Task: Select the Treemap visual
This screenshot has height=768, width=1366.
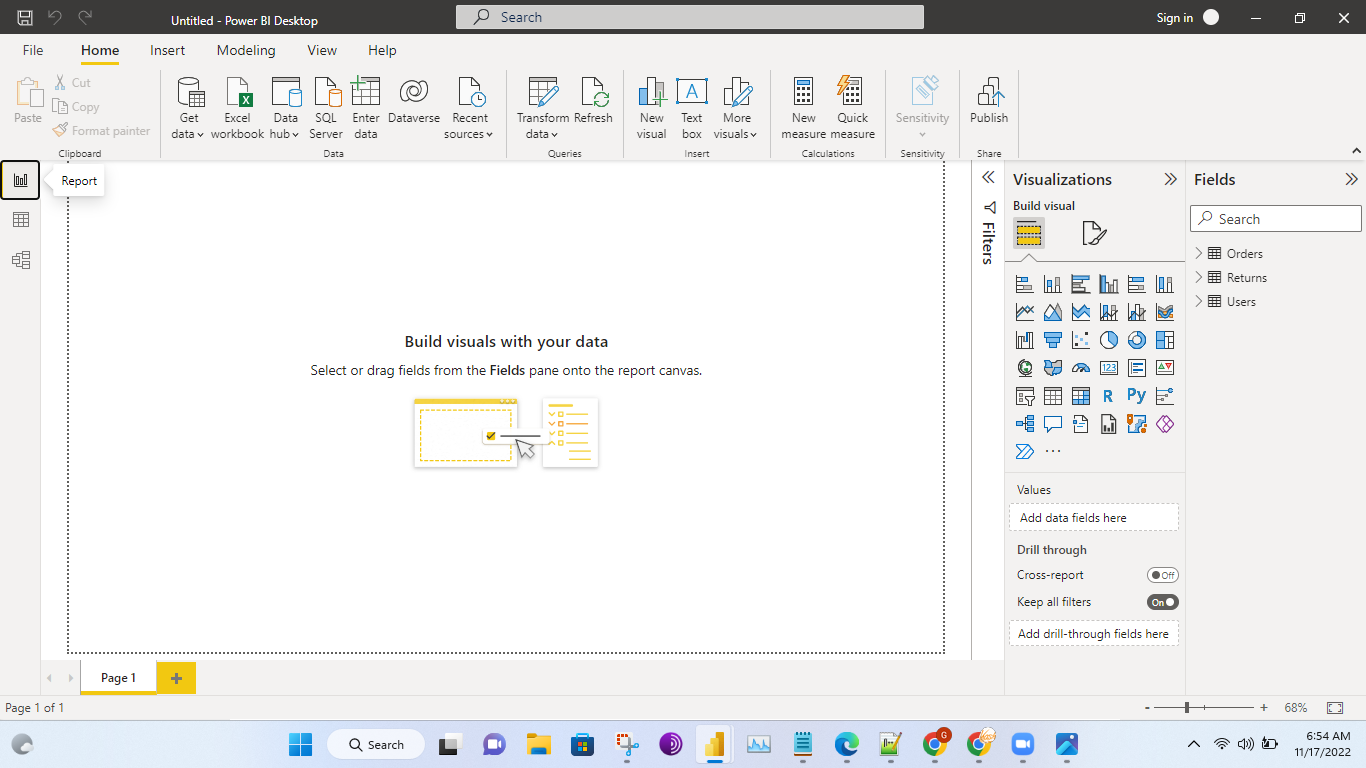Action: click(x=1164, y=341)
